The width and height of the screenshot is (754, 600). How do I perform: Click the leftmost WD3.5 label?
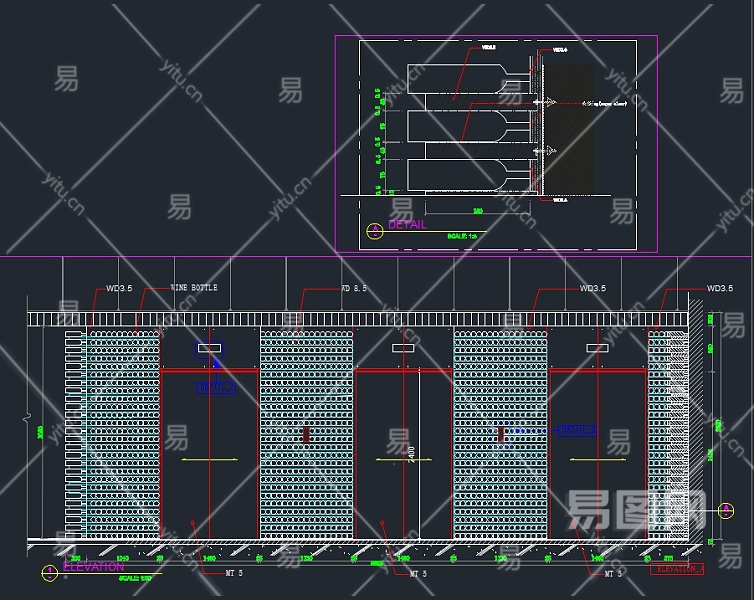tap(119, 289)
